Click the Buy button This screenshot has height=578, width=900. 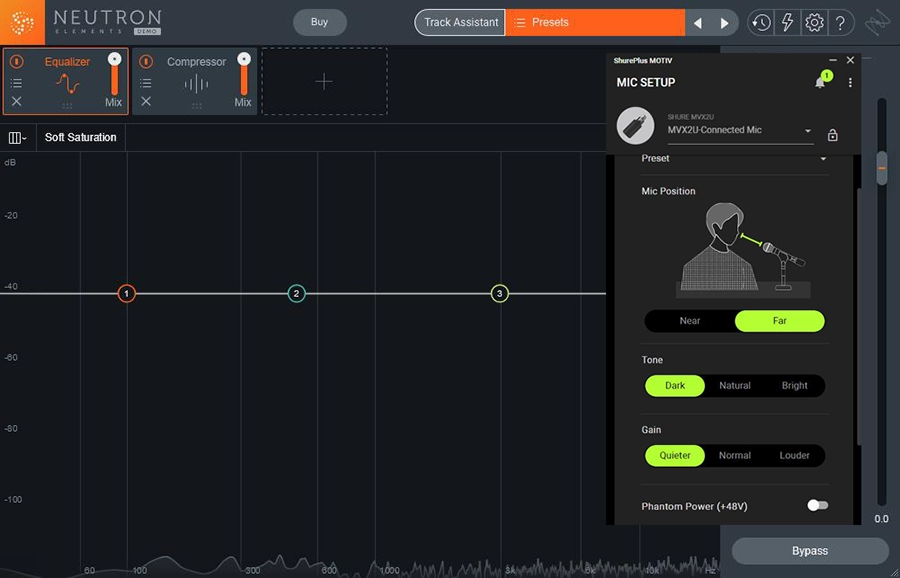[x=320, y=22]
